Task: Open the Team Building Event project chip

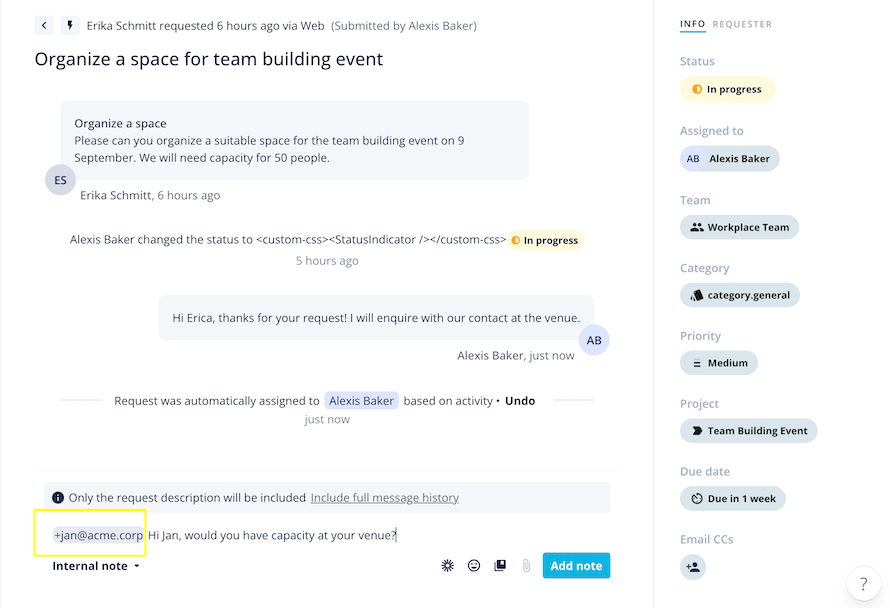Action: (748, 431)
